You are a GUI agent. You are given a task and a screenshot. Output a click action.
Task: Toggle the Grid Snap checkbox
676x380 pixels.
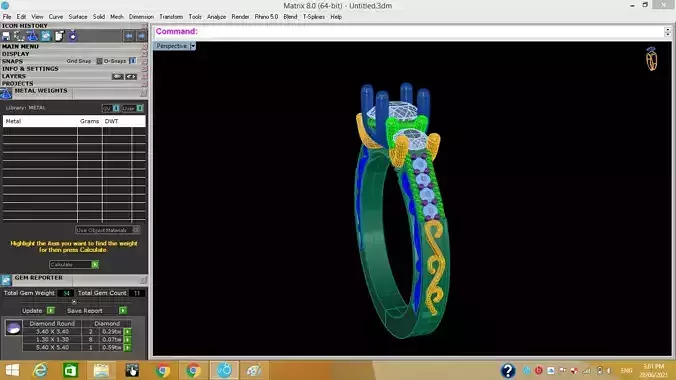[99, 61]
